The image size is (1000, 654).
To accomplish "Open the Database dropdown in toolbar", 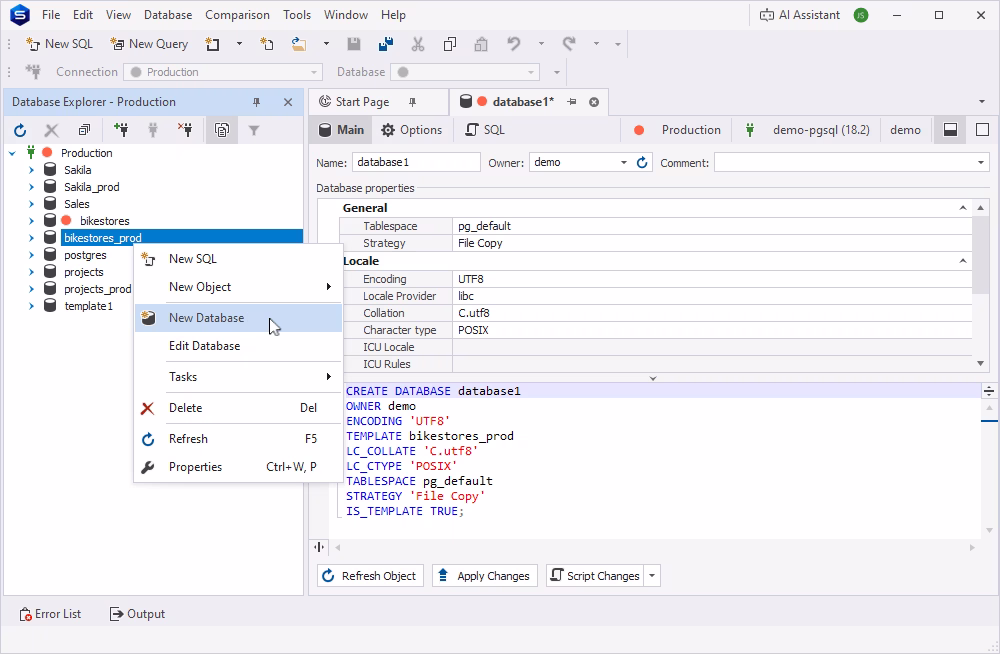I will [531, 72].
